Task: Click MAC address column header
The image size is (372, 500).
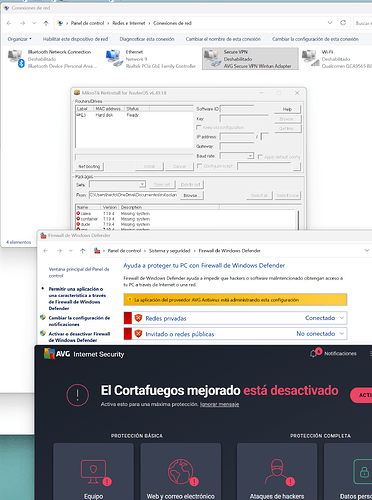Action: point(108,109)
